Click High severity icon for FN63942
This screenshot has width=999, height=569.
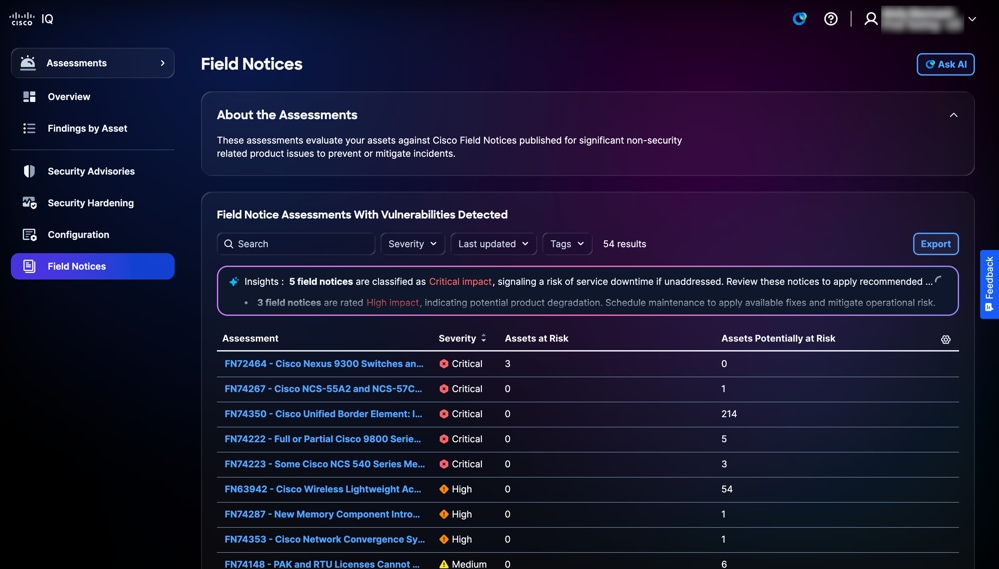(x=444, y=489)
